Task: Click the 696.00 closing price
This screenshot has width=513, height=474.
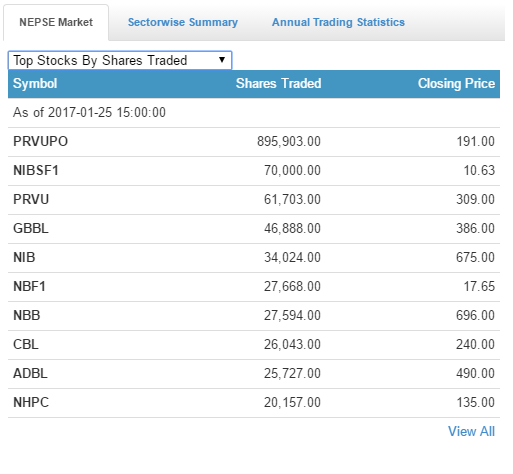Action: coord(475,315)
